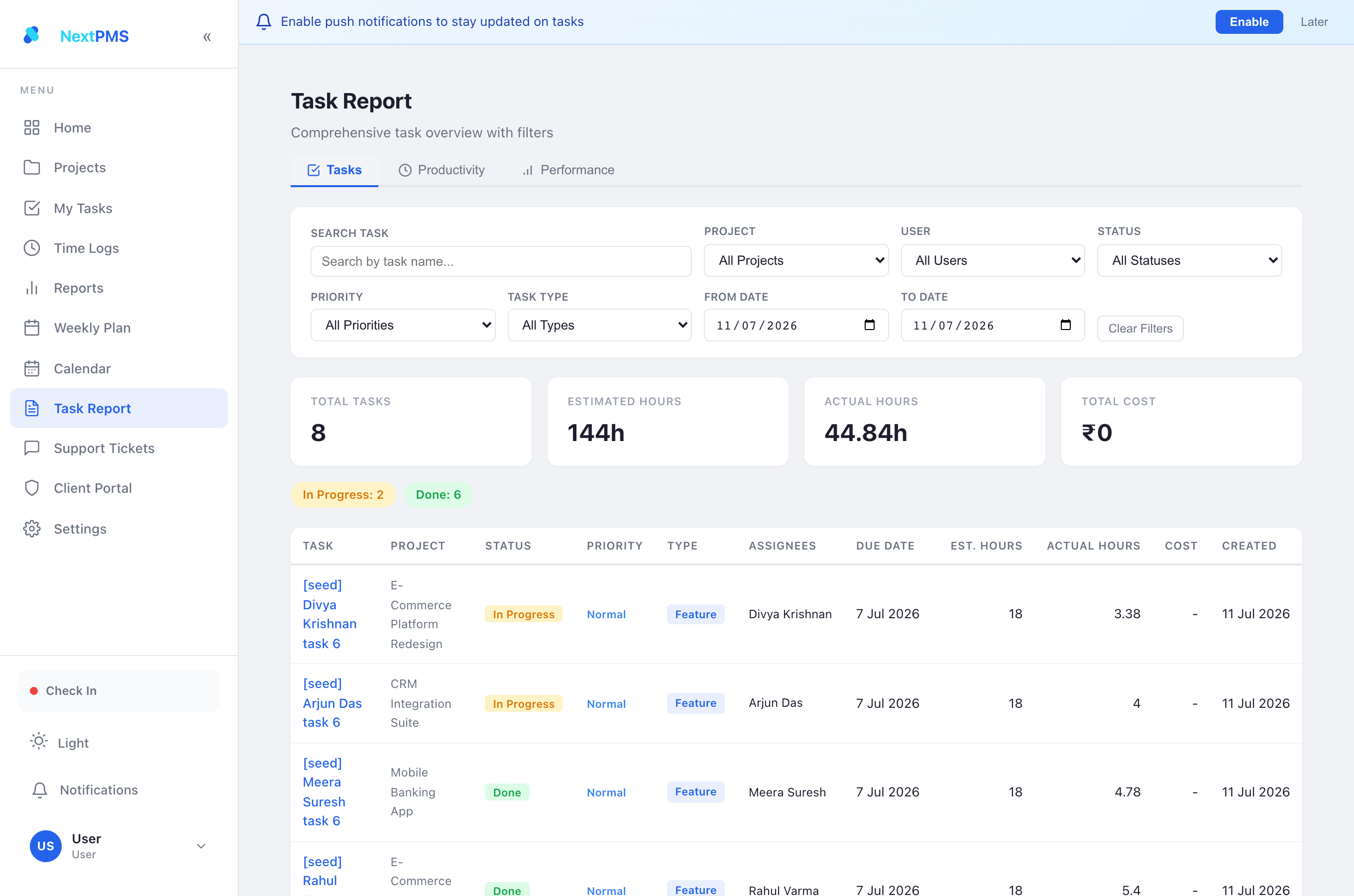The image size is (1354, 896).
Task: Click the Total Tasks summary card
Action: pyautogui.click(x=411, y=421)
